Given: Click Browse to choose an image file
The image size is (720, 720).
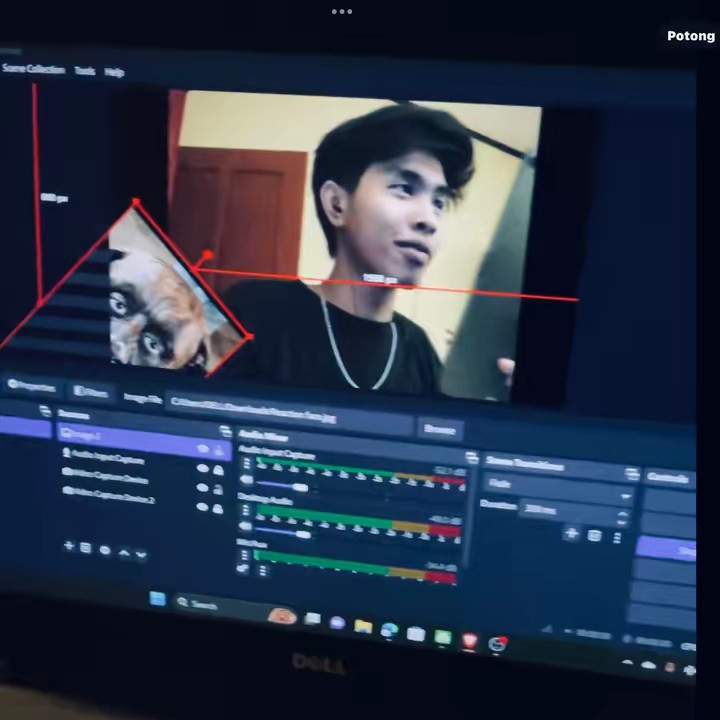Looking at the screenshot, I should pos(439,429).
